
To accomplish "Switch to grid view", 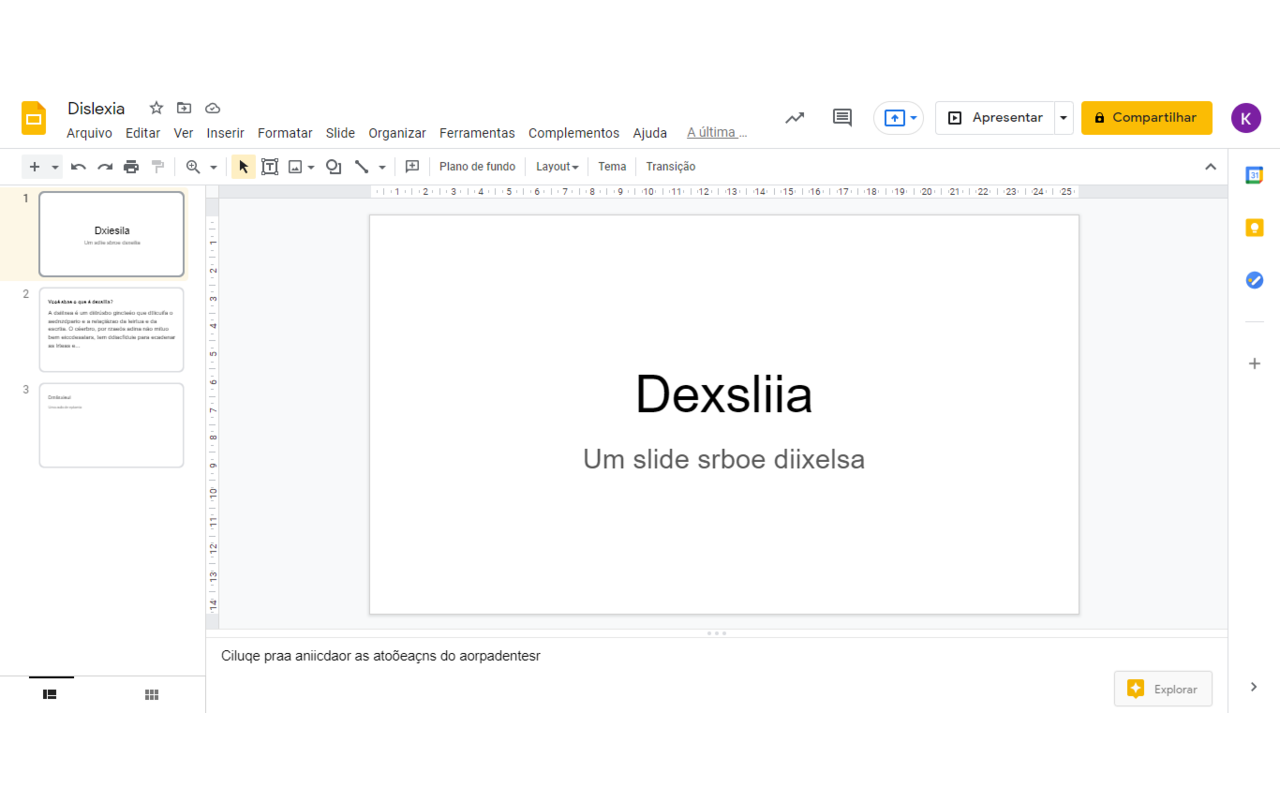I will click(152, 694).
